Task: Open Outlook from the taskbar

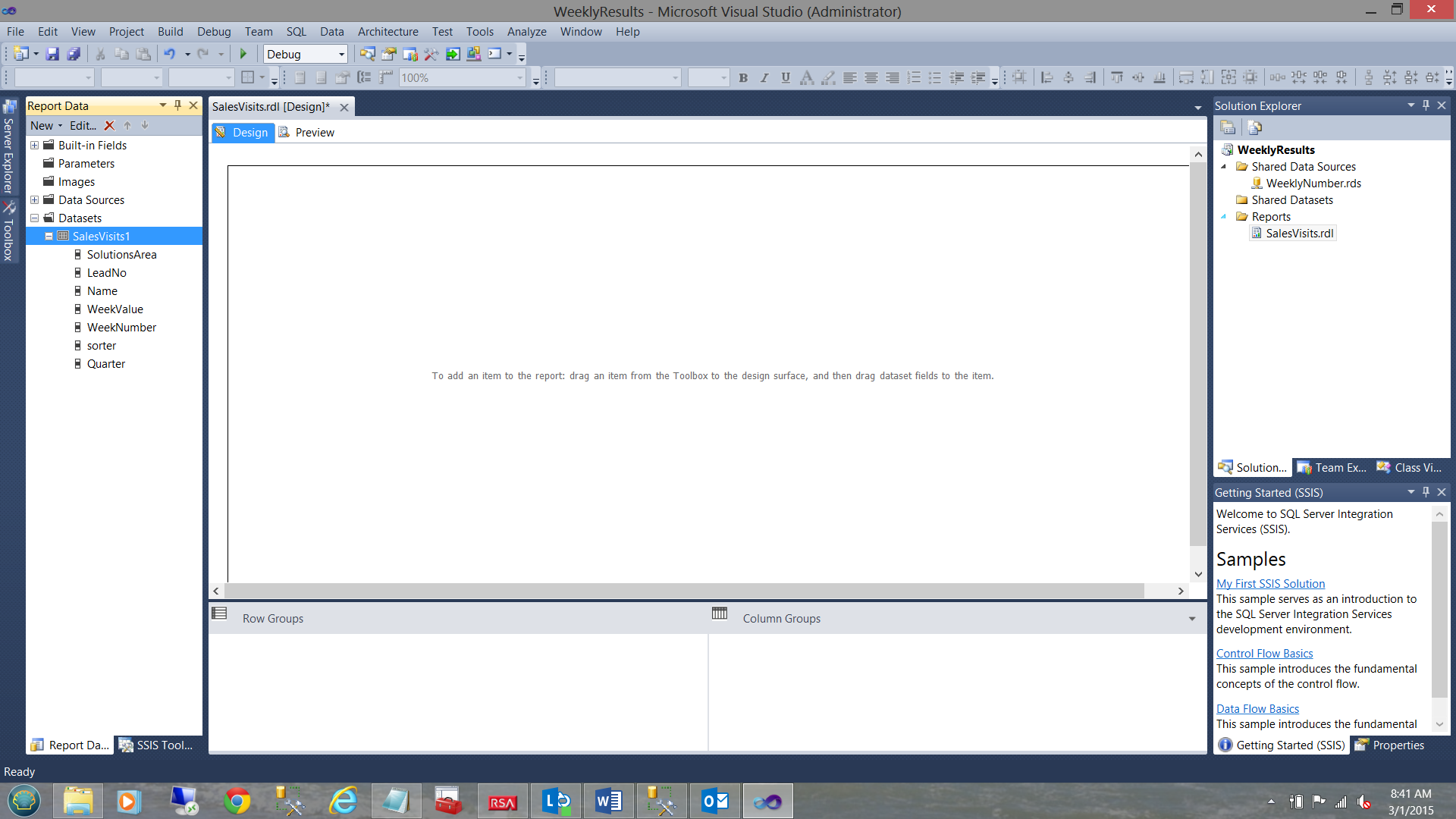Action: click(714, 801)
